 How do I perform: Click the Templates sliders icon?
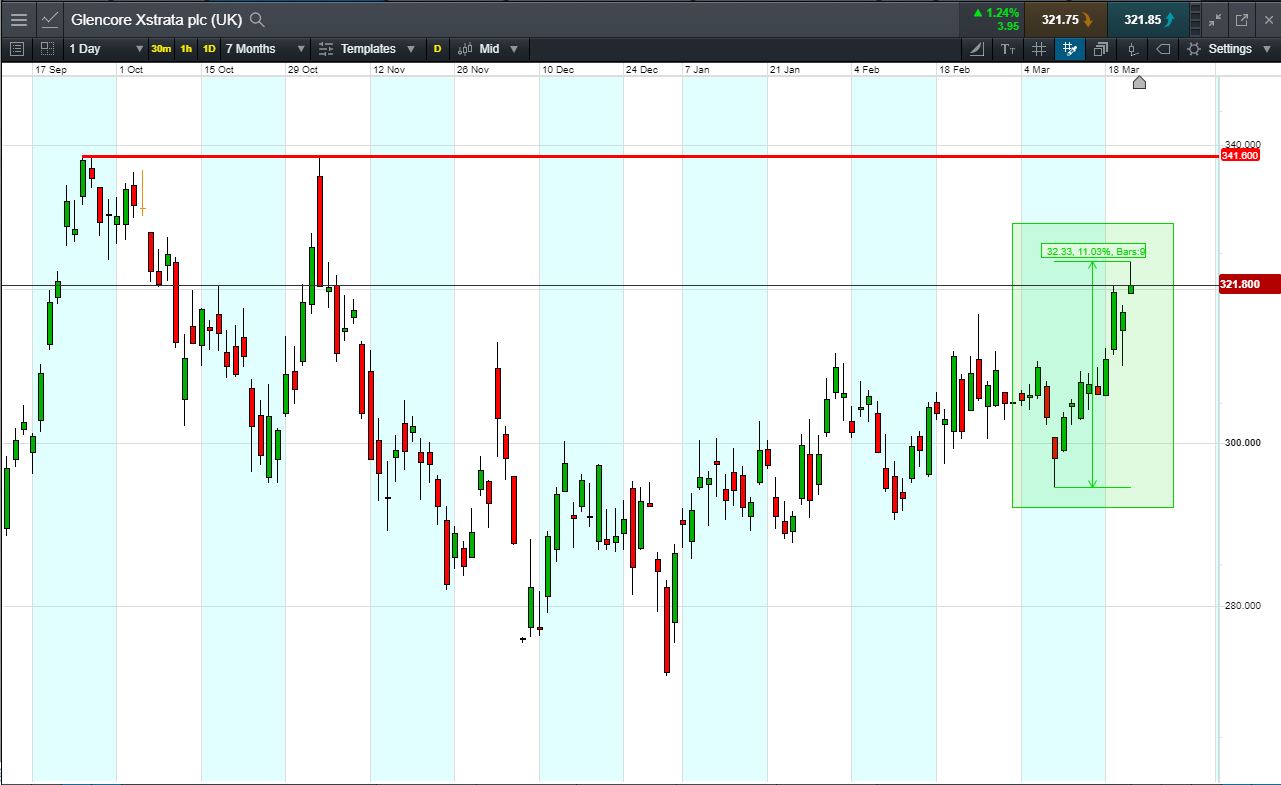(326, 49)
